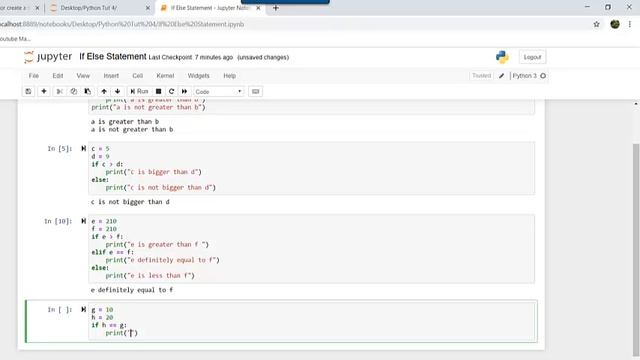
Task: Interrupt the kernel with stop icon
Action: pyautogui.click(x=158, y=91)
